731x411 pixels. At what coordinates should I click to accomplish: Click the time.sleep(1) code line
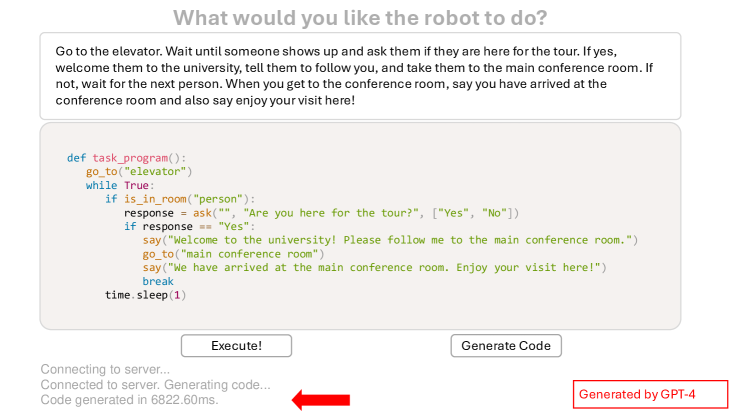click(145, 295)
